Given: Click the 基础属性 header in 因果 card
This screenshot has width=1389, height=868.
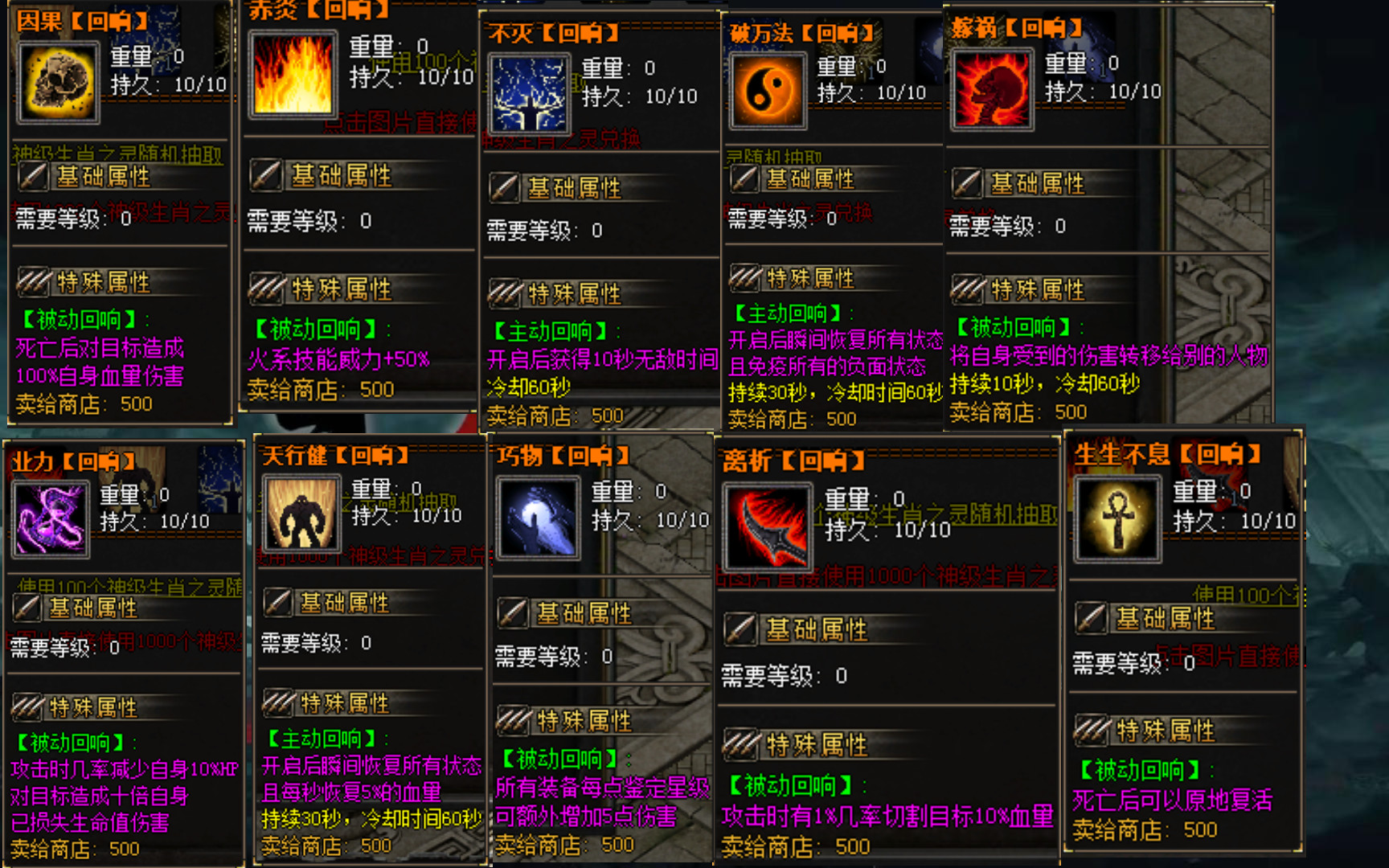Looking at the screenshot, I should point(103,176).
